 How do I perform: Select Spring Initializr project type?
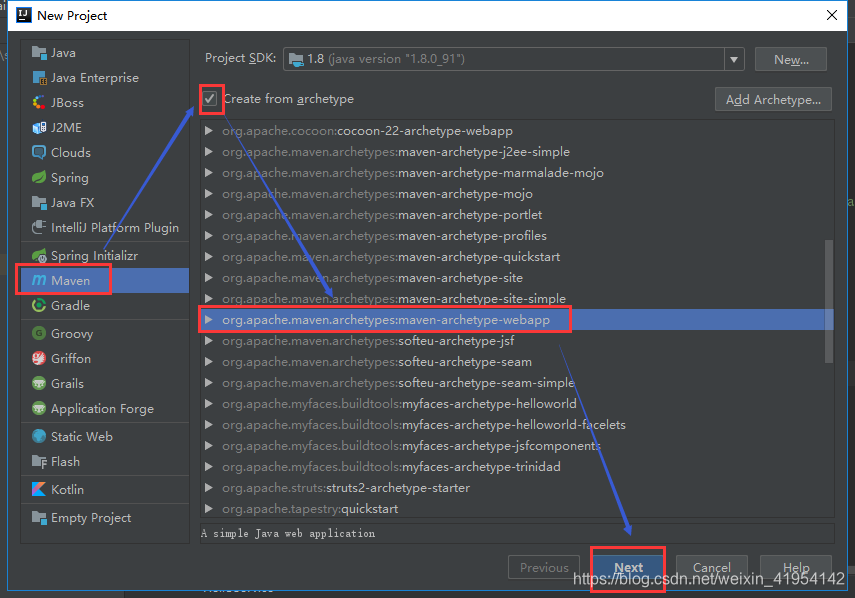point(105,255)
